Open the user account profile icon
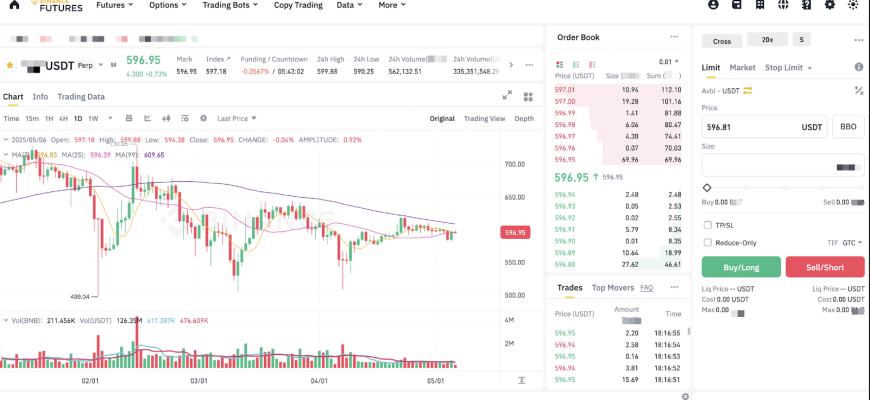 (x=713, y=5)
